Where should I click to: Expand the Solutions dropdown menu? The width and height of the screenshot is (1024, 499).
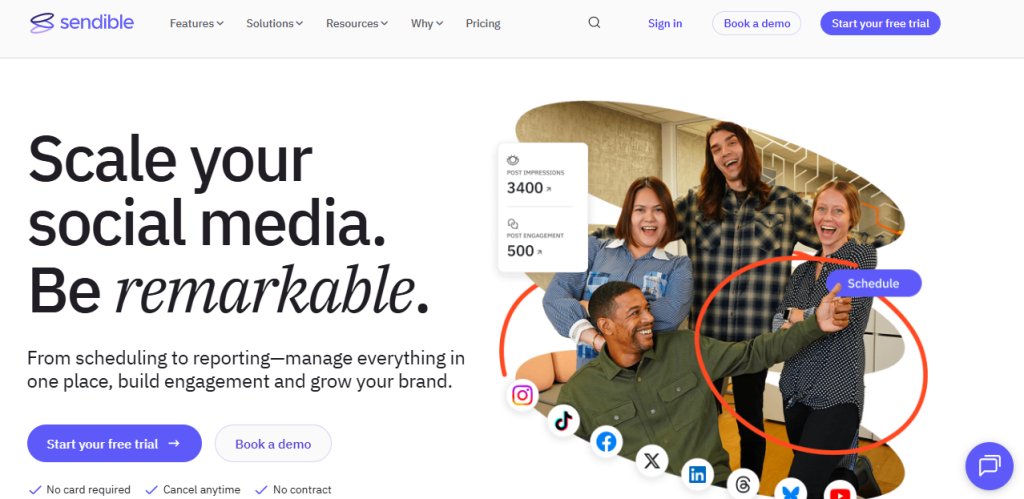pyautogui.click(x=274, y=24)
